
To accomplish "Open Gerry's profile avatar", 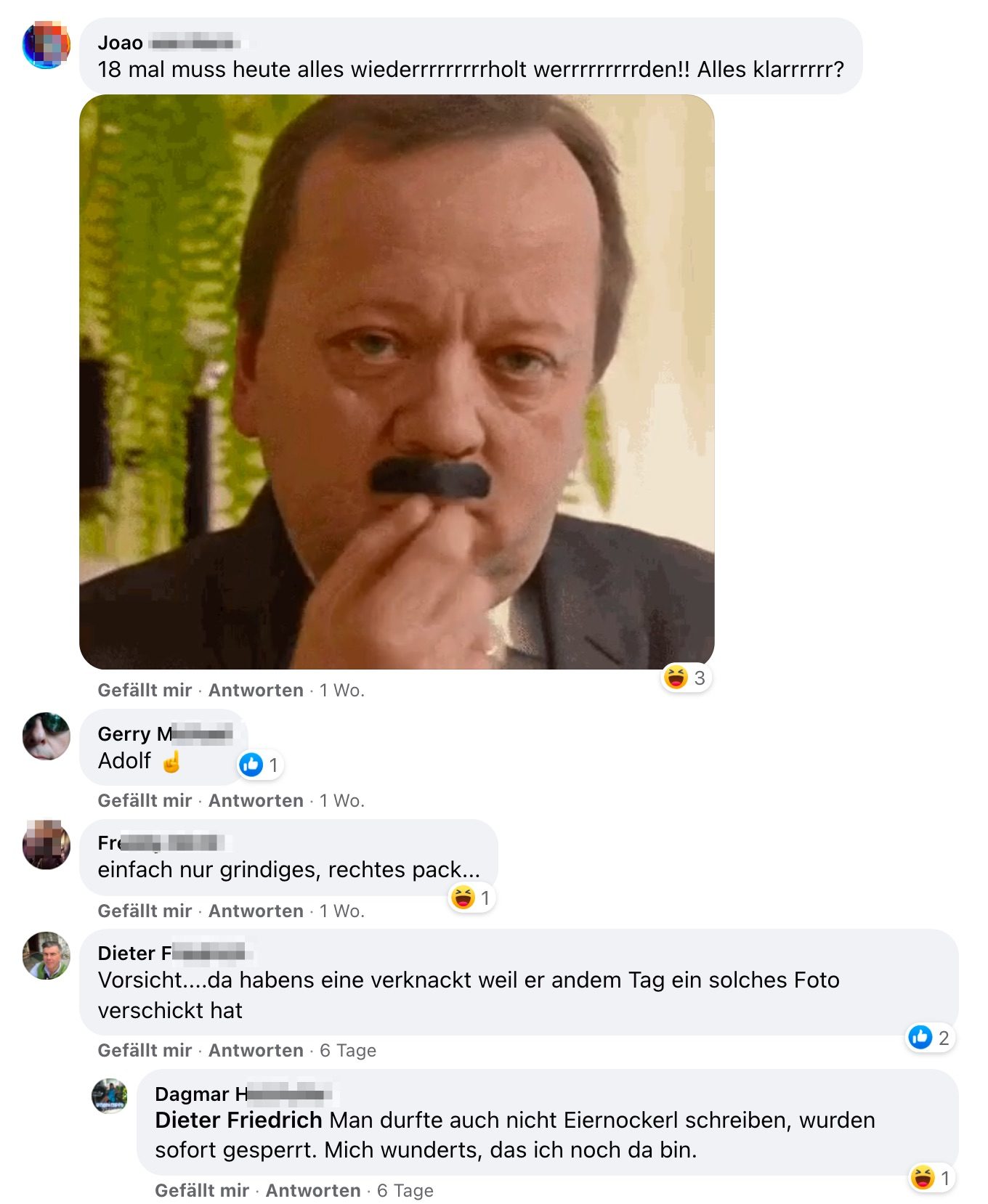I will (x=46, y=736).
